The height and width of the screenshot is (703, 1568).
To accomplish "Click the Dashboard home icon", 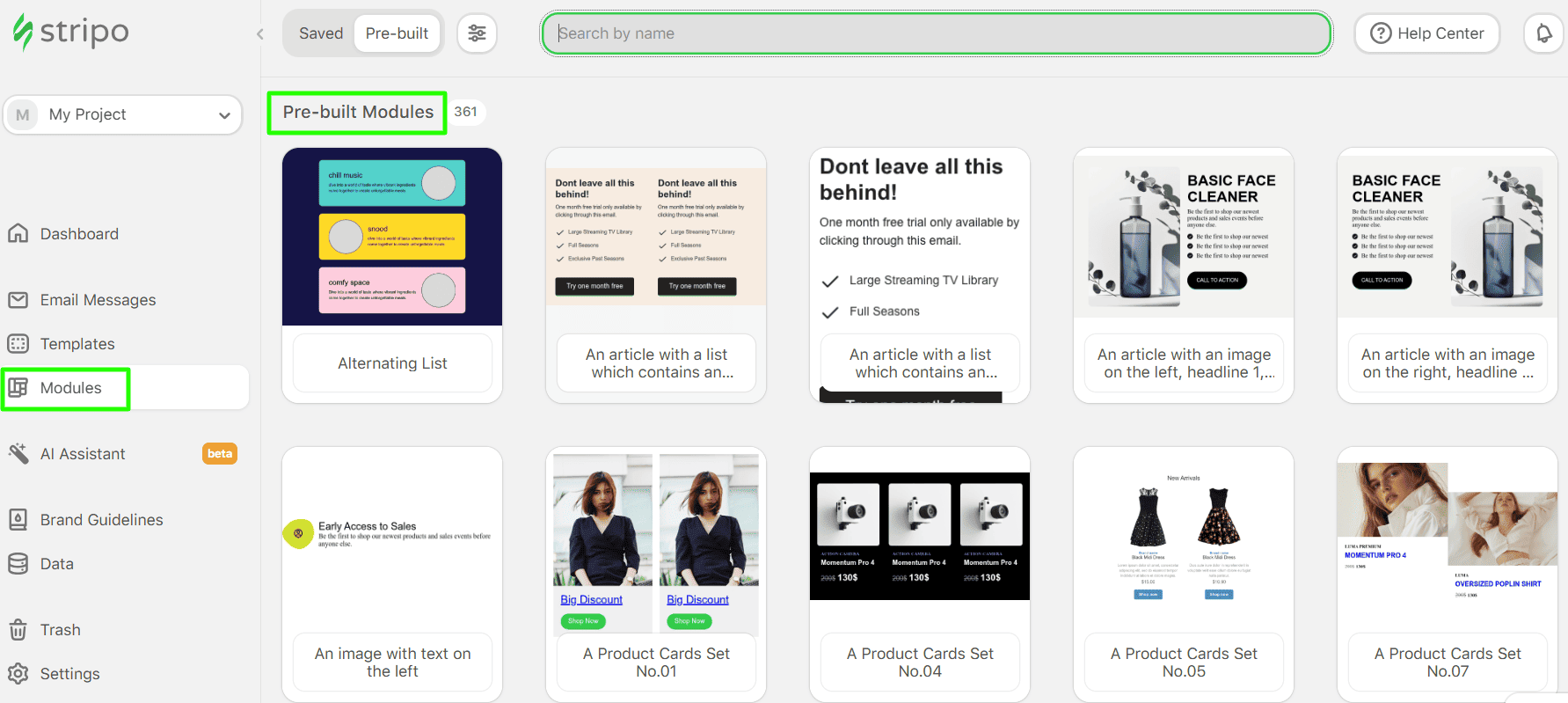I will [x=18, y=233].
